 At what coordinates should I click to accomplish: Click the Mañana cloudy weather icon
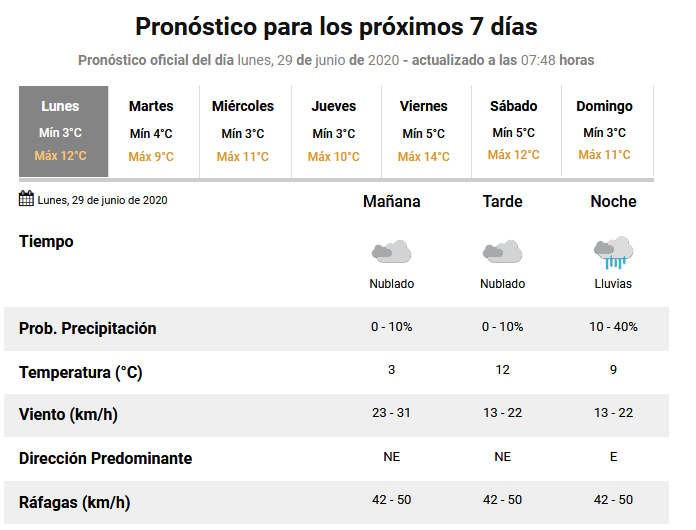click(391, 252)
